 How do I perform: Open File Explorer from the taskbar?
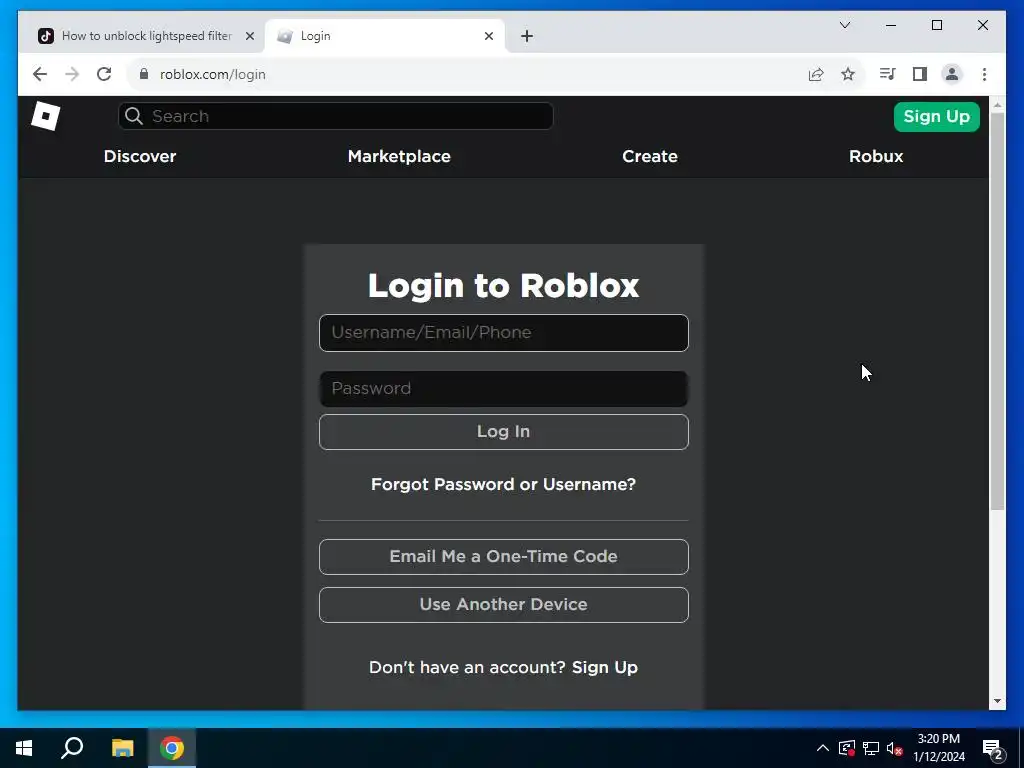click(122, 748)
